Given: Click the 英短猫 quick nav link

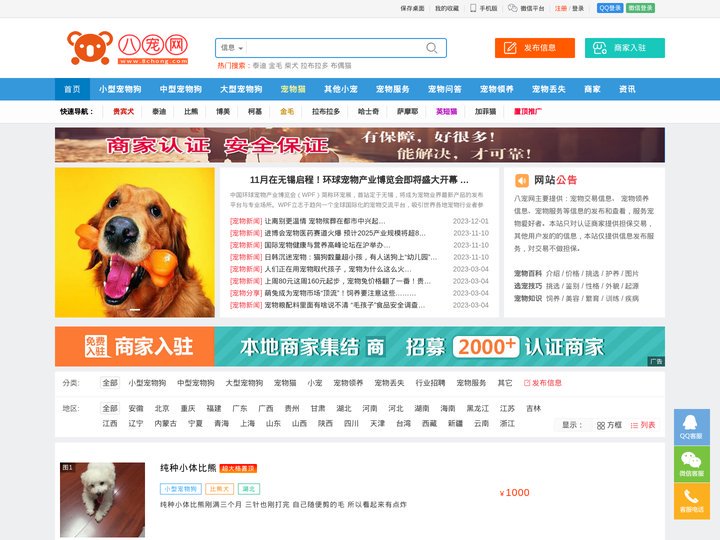Looking at the screenshot, I should (x=446, y=111).
